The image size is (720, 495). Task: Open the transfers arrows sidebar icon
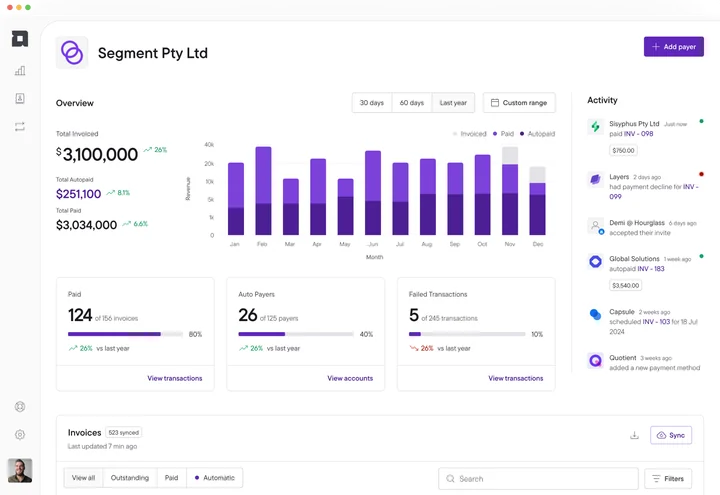pyautogui.click(x=20, y=126)
